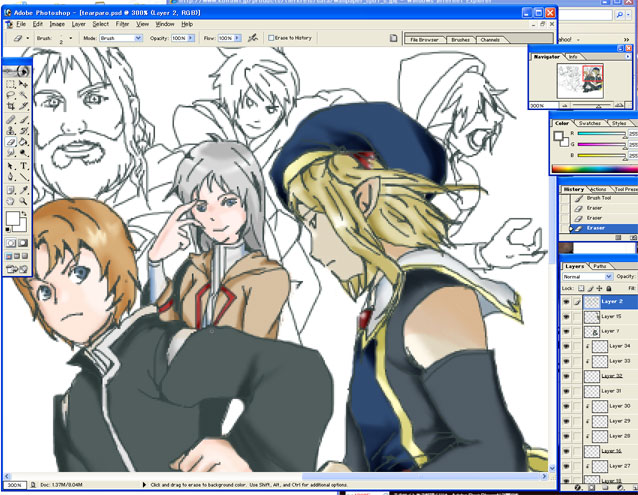This screenshot has width=638, height=495.
Task: Toggle lock transparent pixels in Layers panel
Action: click(581, 288)
